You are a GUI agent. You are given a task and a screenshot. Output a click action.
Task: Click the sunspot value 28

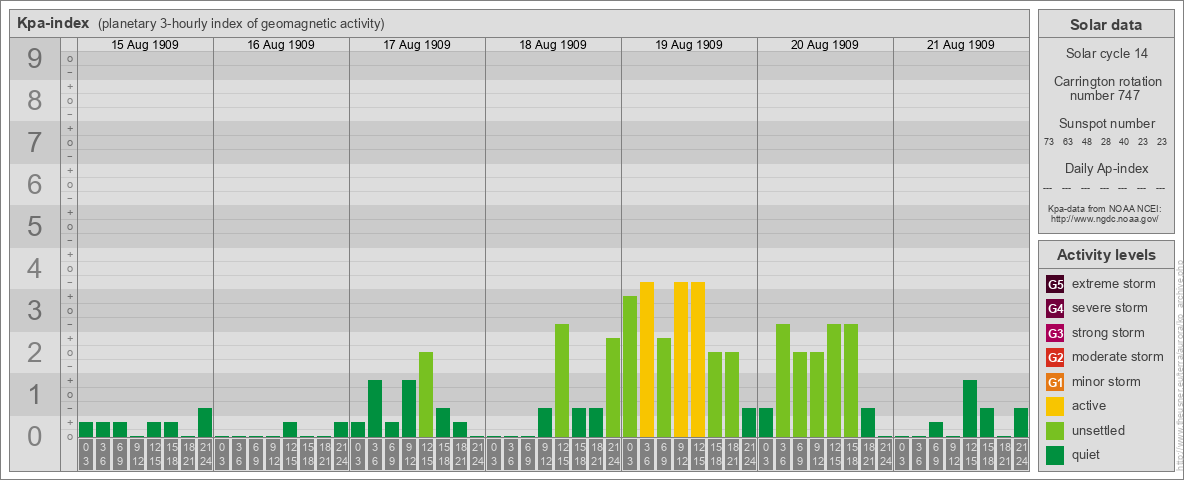(x=1105, y=142)
